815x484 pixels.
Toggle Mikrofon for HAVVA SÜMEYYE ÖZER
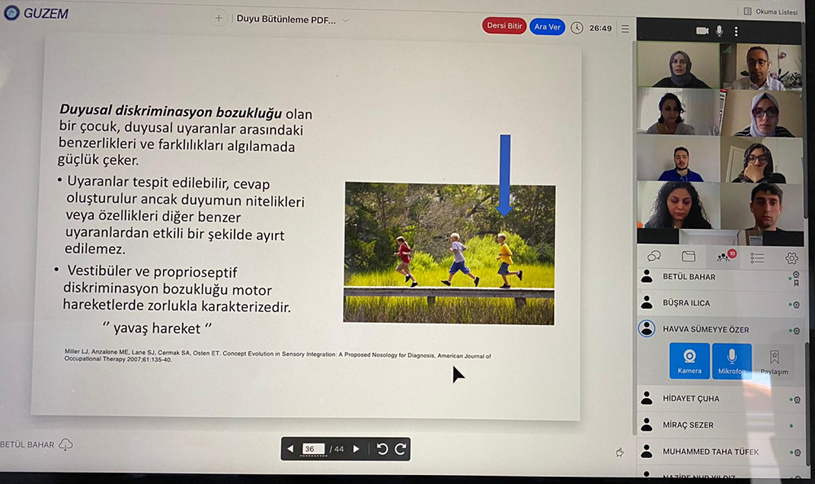click(731, 361)
